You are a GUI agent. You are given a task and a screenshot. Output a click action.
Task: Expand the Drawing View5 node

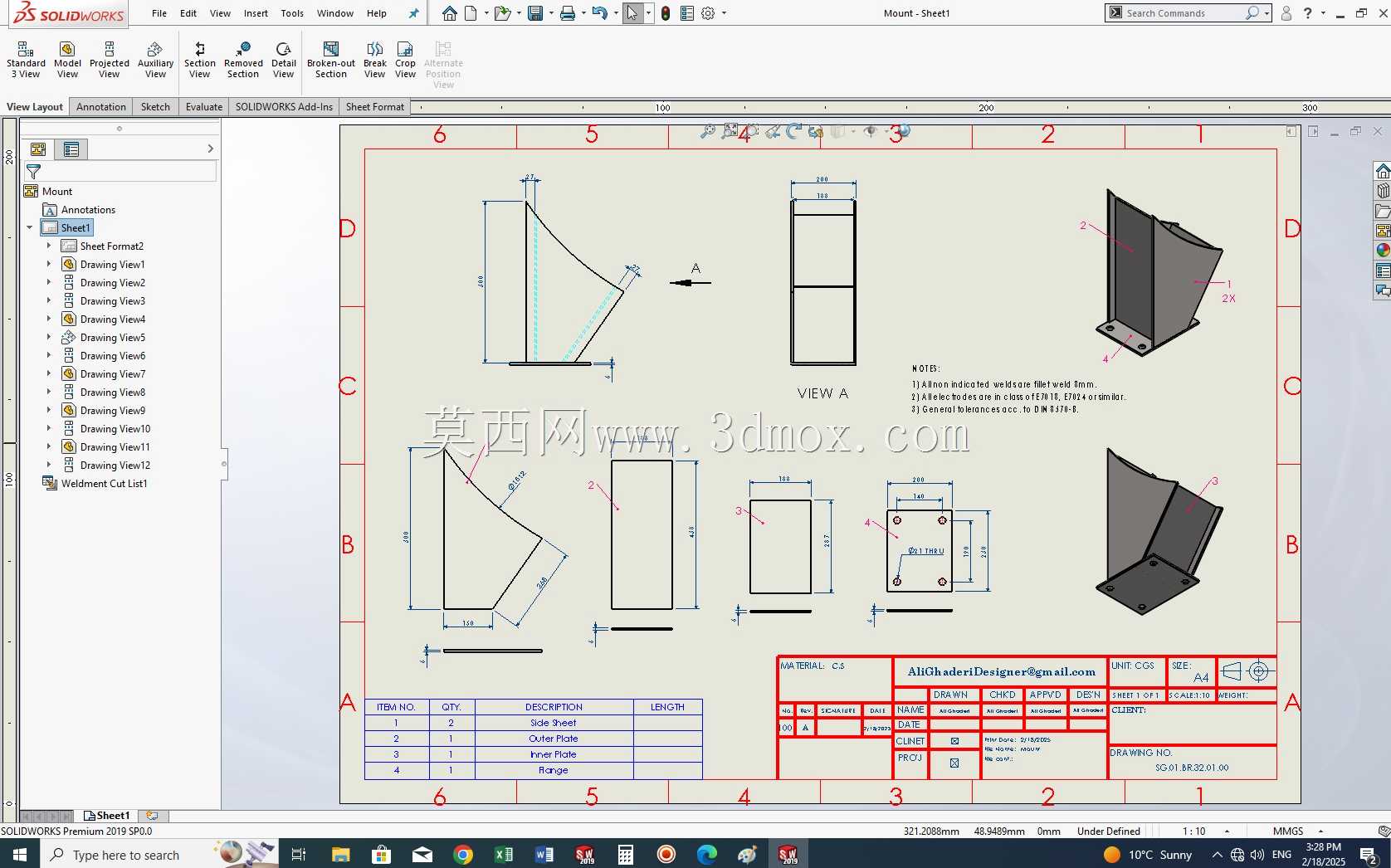tap(48, 337)
